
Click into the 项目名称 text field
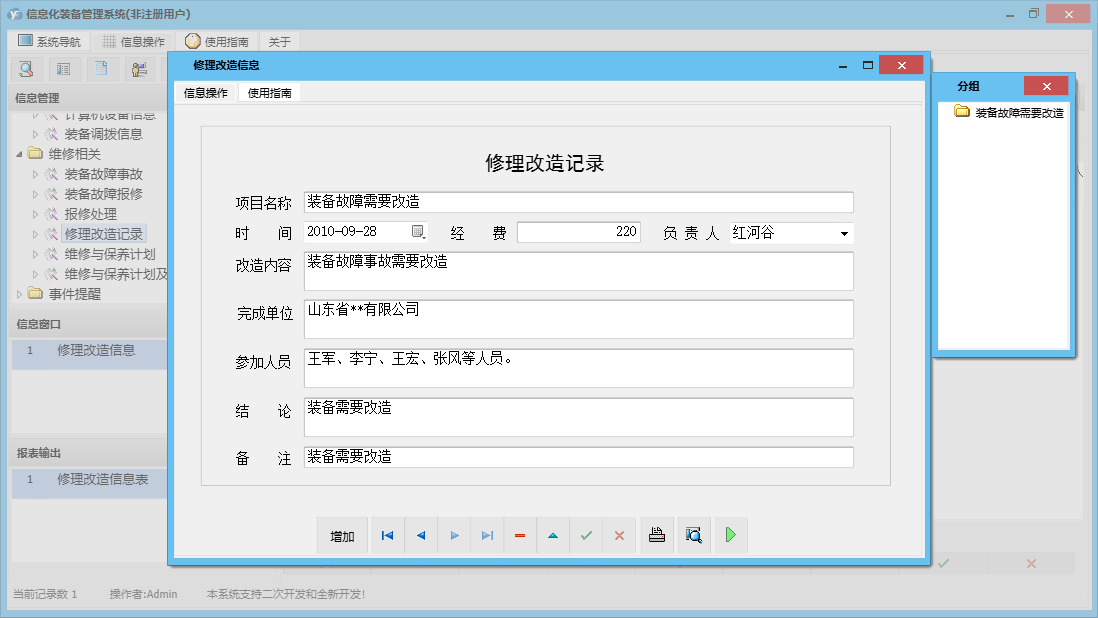[x=578, y=203]
